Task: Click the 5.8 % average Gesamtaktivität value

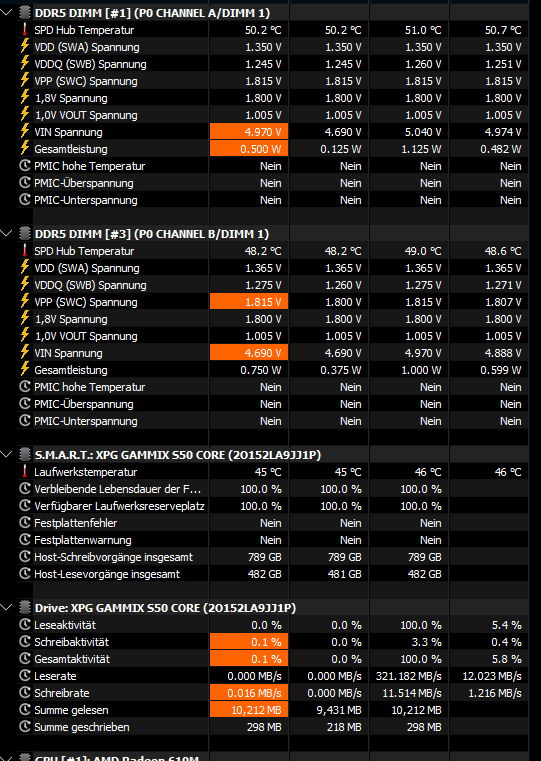Action: (507, 659)
